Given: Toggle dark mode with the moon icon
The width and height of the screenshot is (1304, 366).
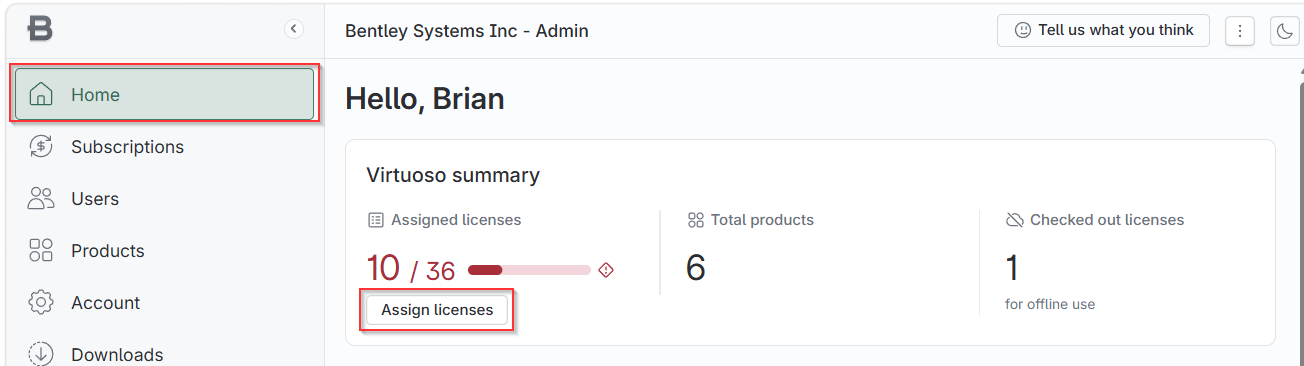Looking at the screenshot, I should click(x=1284, y=31).
